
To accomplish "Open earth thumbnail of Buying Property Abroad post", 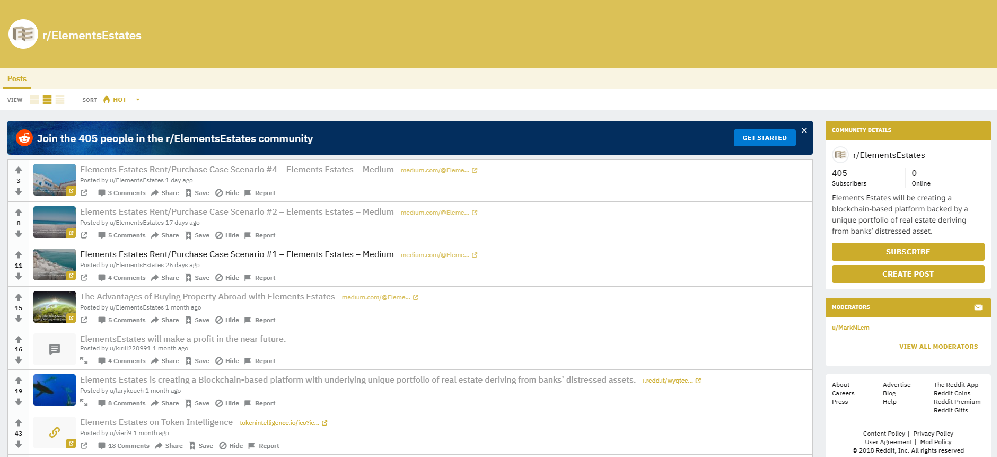I will click(54, 306).
